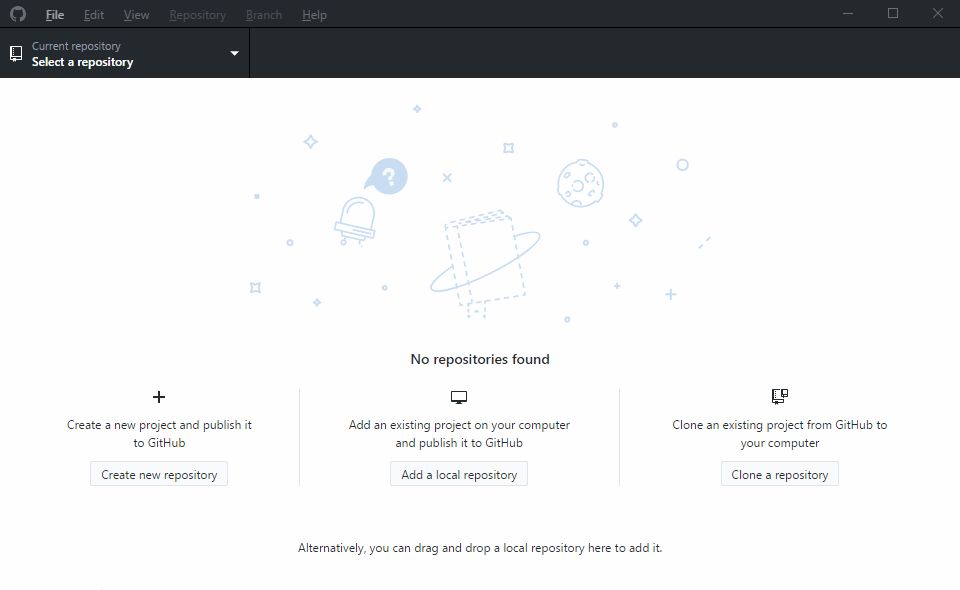
Task: Minimize the GitHub Desktop window
Action: tap(848, 13)
